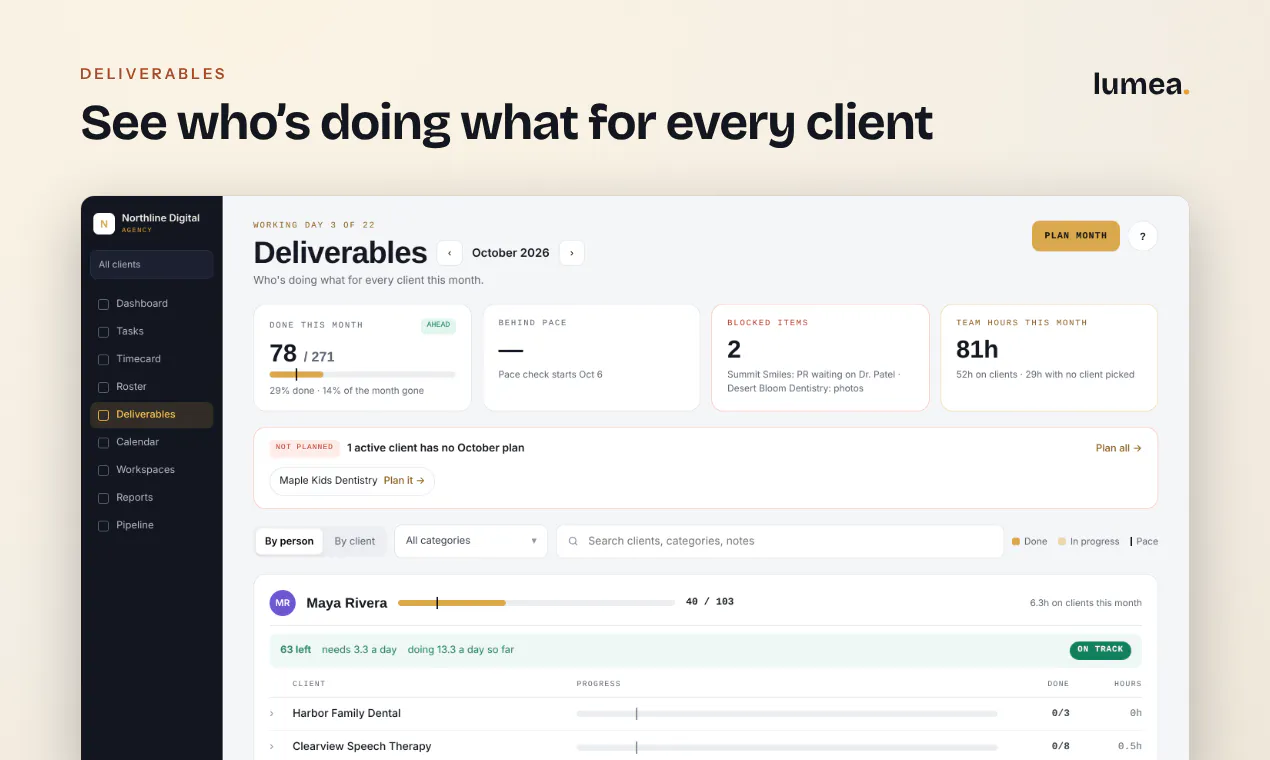Switch view to By person
Image resolution: width=1270 pixels, height=760 pixels.
point(289,541)
